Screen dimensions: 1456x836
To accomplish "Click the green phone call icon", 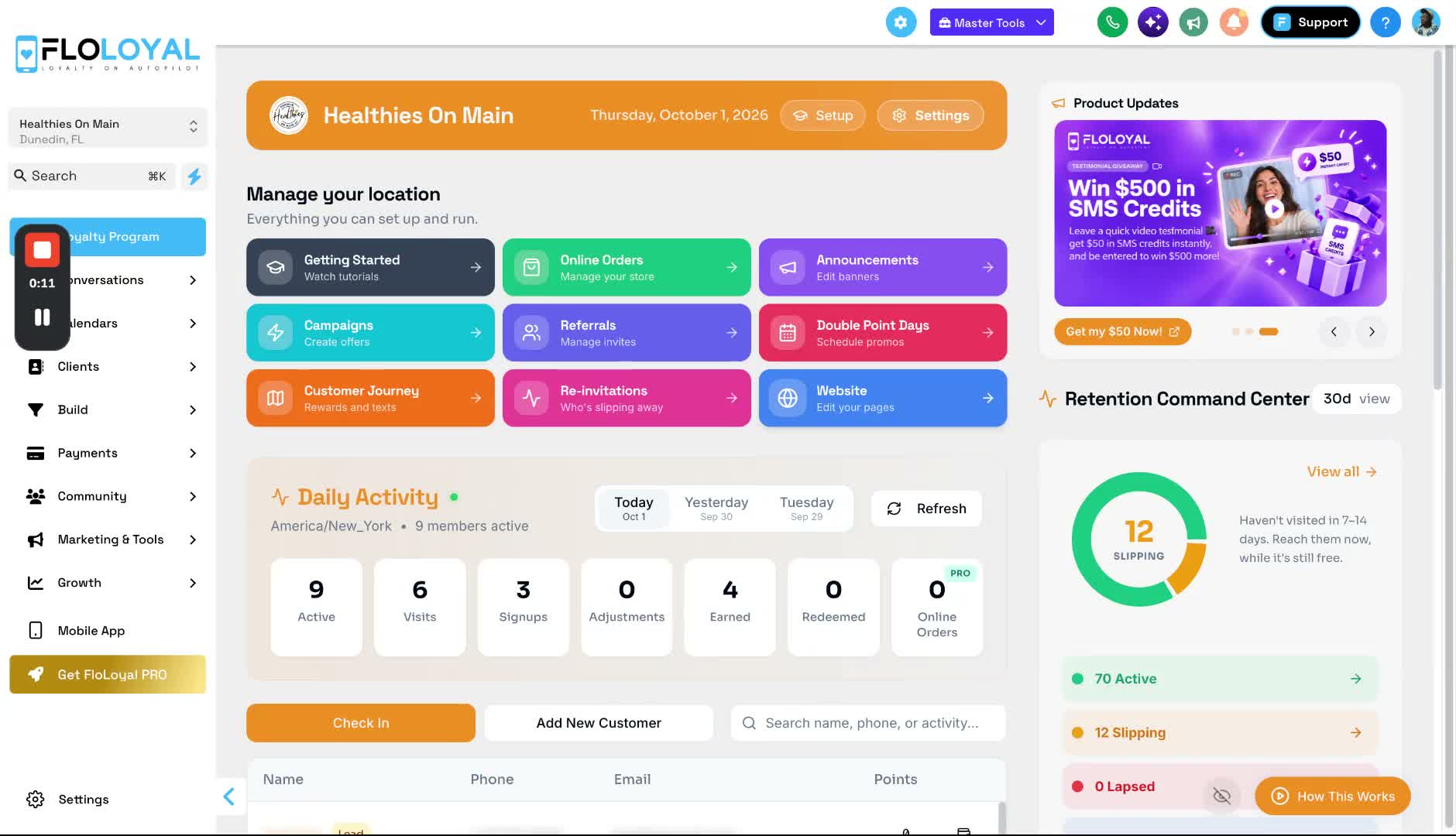I will [1112, 22].
